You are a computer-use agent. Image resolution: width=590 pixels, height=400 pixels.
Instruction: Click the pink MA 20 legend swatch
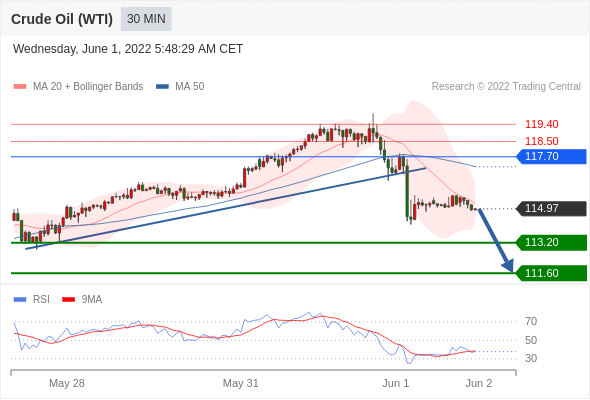20,87
